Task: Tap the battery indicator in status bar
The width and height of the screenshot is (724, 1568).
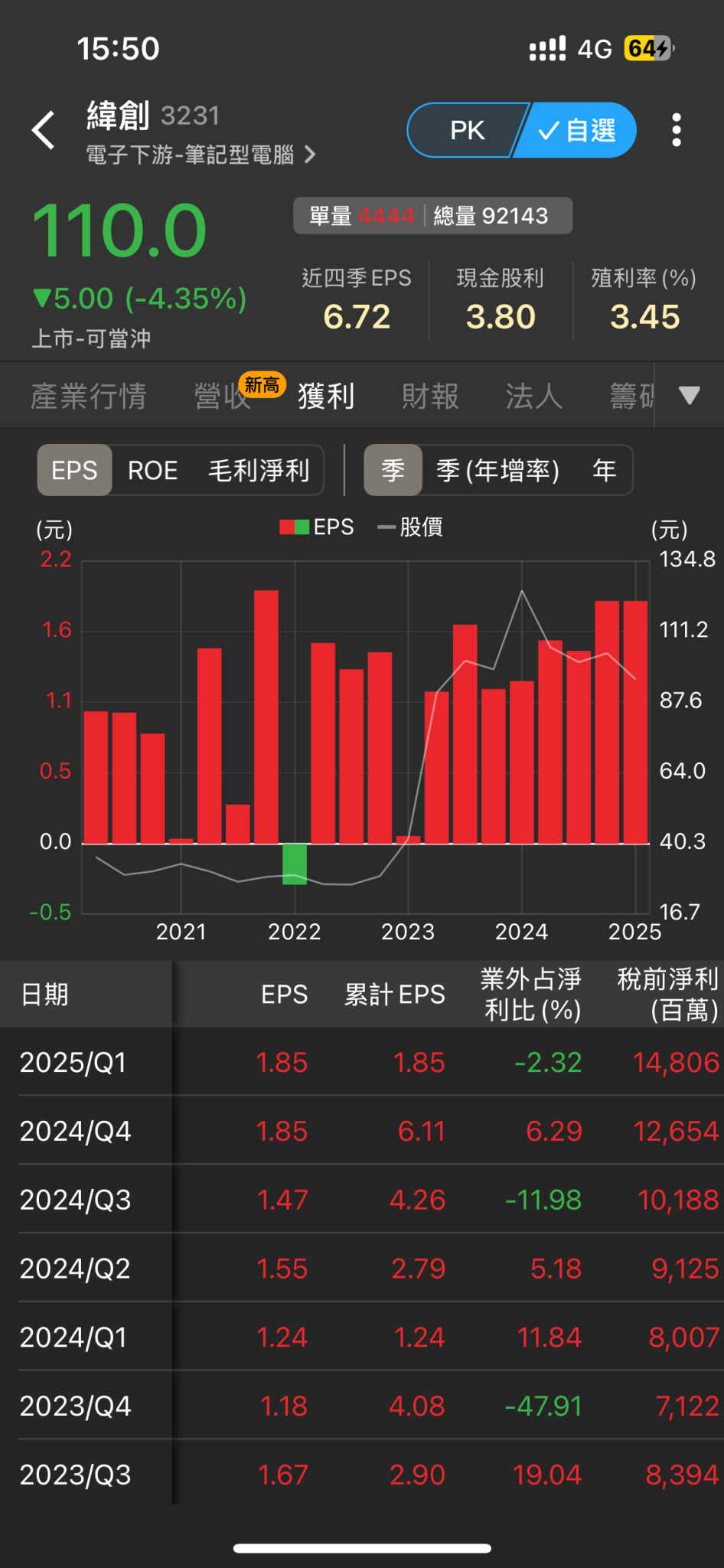Action: [x=649, y=49]
